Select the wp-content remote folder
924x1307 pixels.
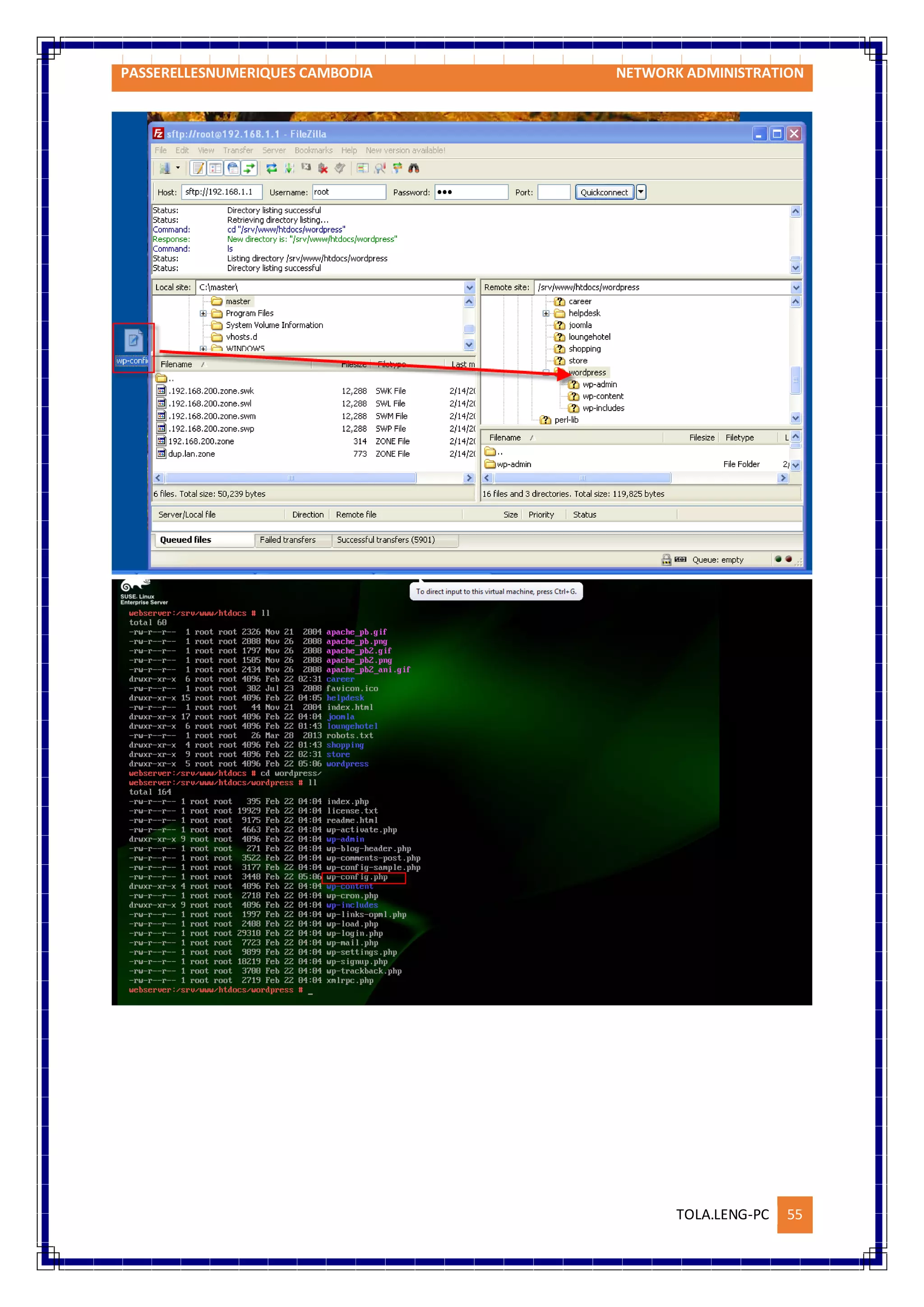602,396
